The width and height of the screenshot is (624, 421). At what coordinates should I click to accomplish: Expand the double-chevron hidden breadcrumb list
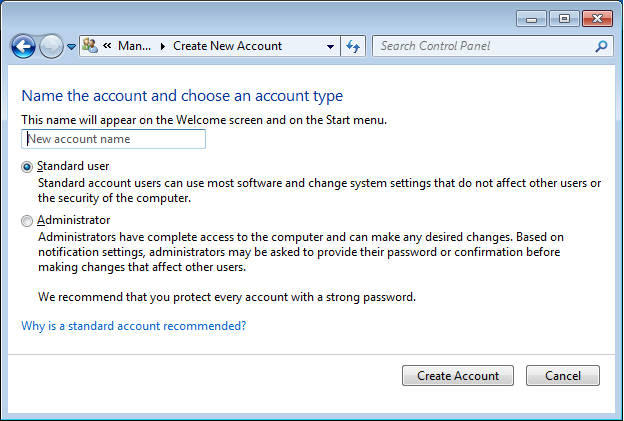point(106,46)
